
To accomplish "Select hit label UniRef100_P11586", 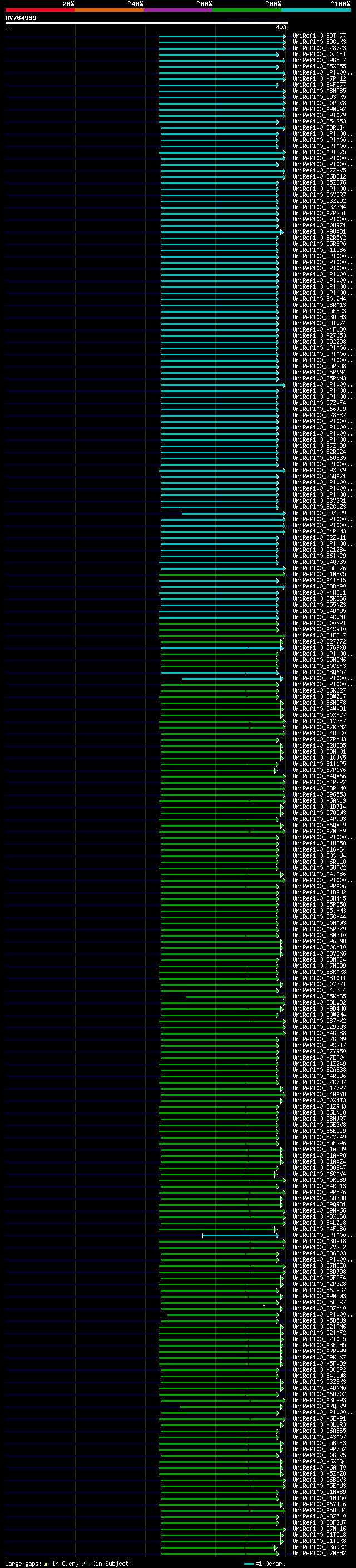I will (319, 250).
